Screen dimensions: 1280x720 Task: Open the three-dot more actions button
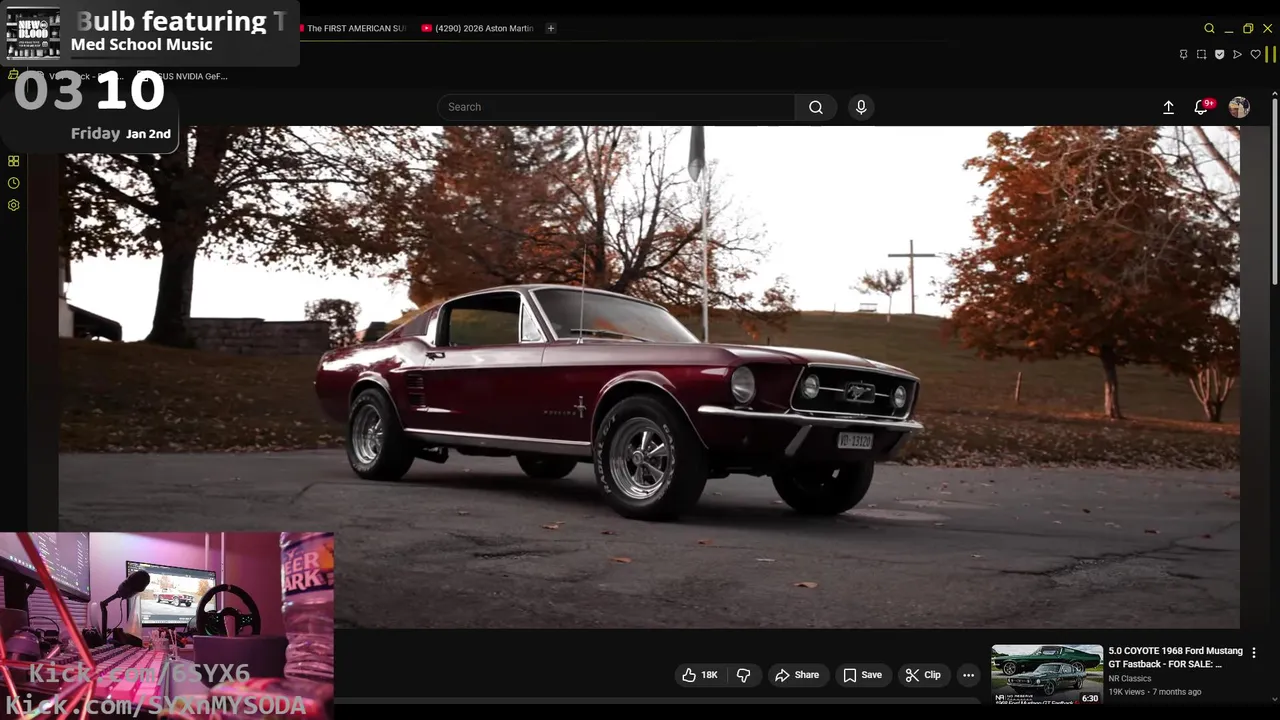pyautogui.click(x=968, y=675)
